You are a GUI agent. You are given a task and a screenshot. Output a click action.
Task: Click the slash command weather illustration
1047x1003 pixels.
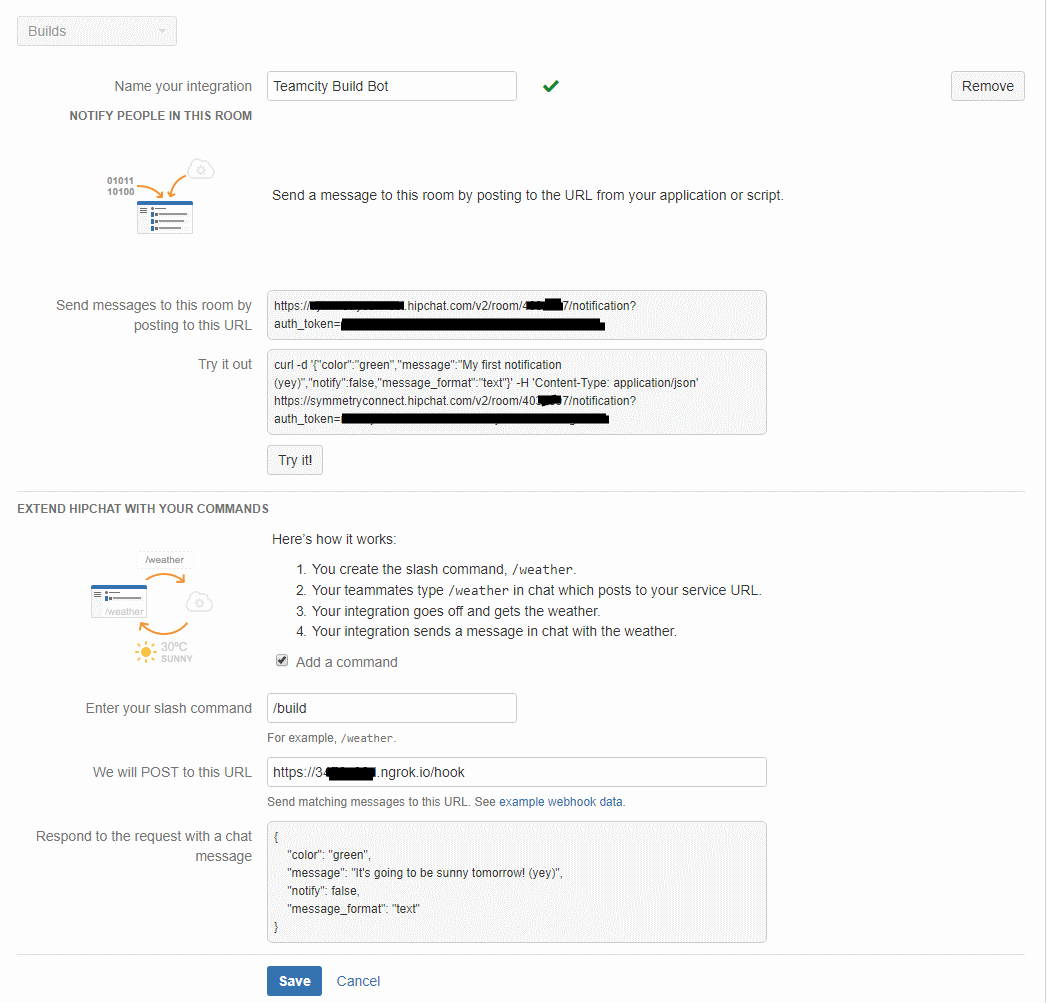152,607
